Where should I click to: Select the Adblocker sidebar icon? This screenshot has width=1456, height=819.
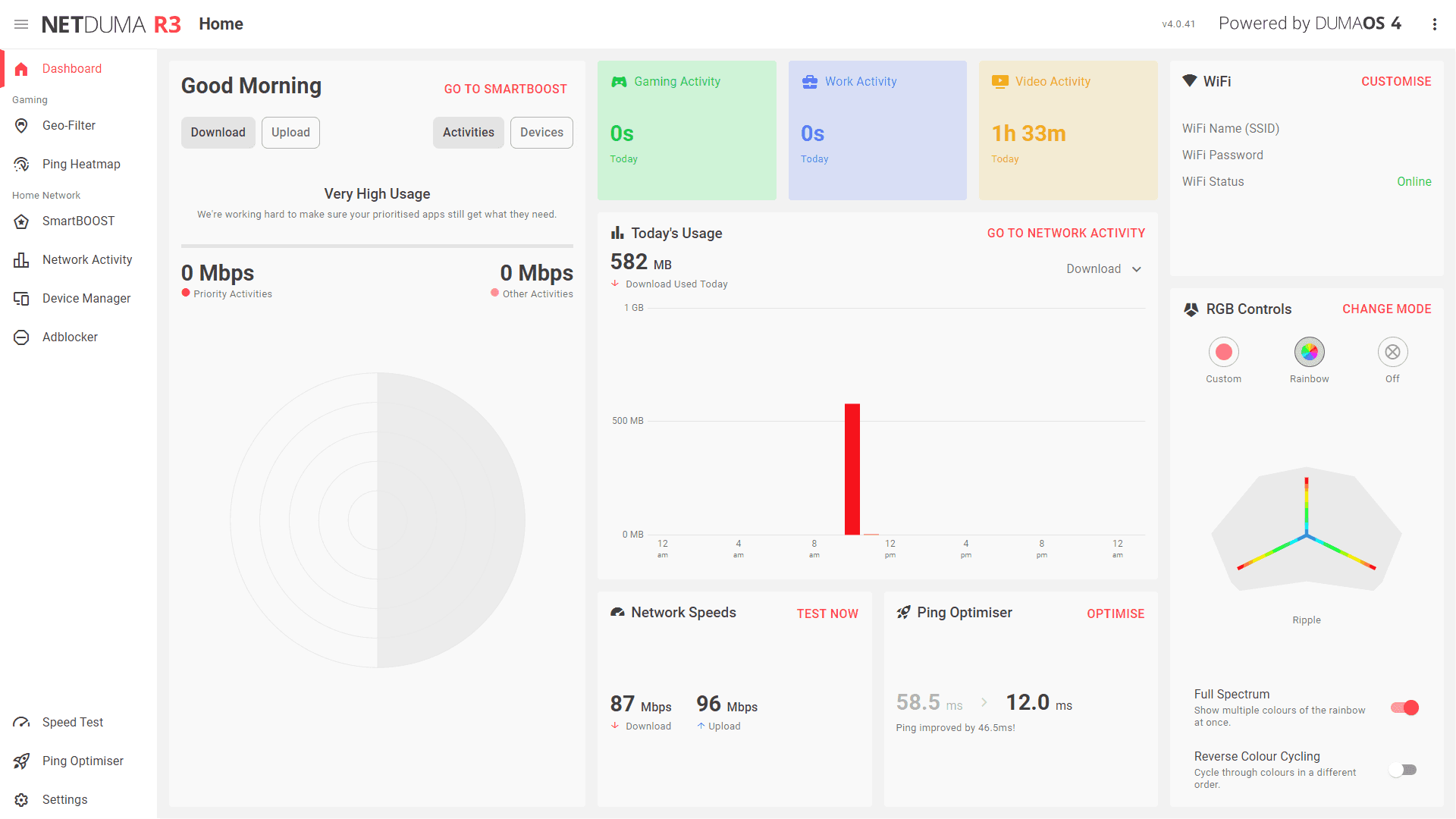(x=21, y=337)
